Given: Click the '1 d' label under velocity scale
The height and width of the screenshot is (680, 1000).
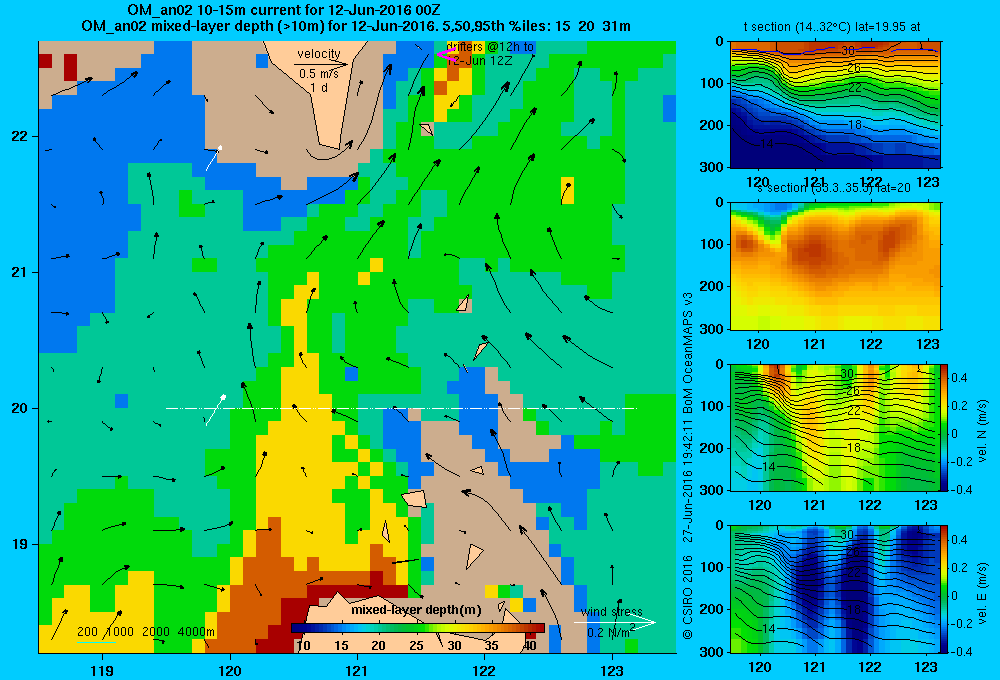Looking at the screenshot, I should (319, 87).
